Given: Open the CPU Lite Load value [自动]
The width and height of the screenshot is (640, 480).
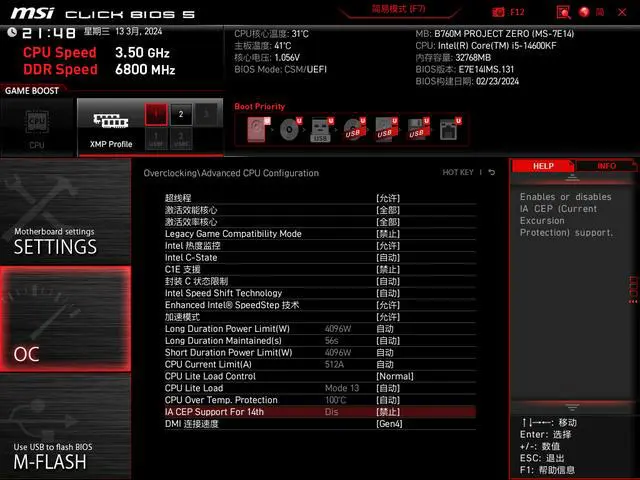Looking at the screenshot, I should (x=388, y=388).
